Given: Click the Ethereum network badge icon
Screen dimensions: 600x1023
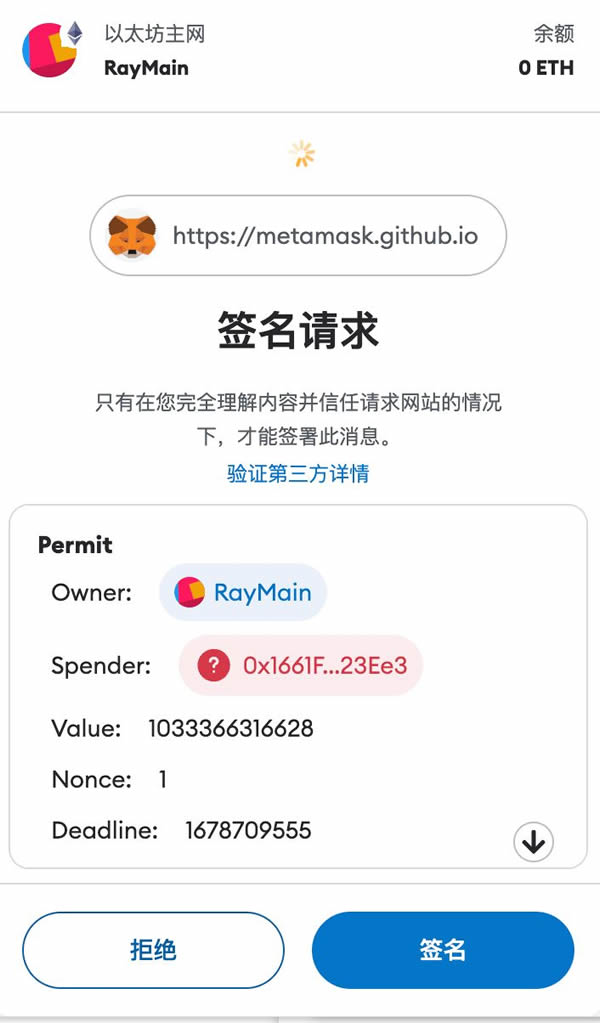Looking at the screenshot, I should click(x=75, y=33).
